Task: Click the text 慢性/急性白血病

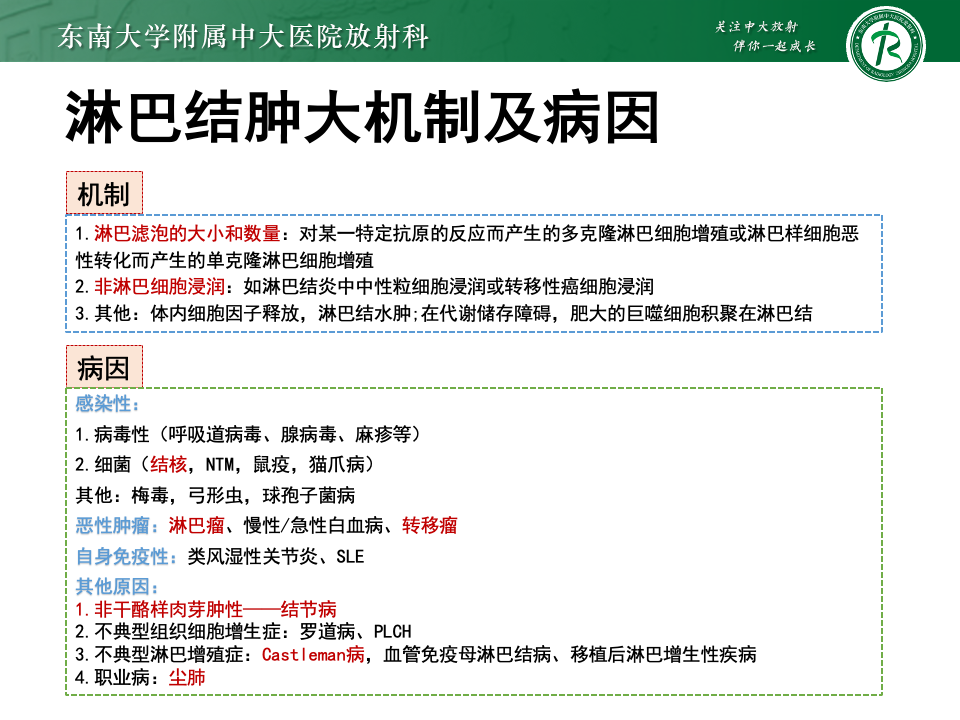Action: coord(313,525)
